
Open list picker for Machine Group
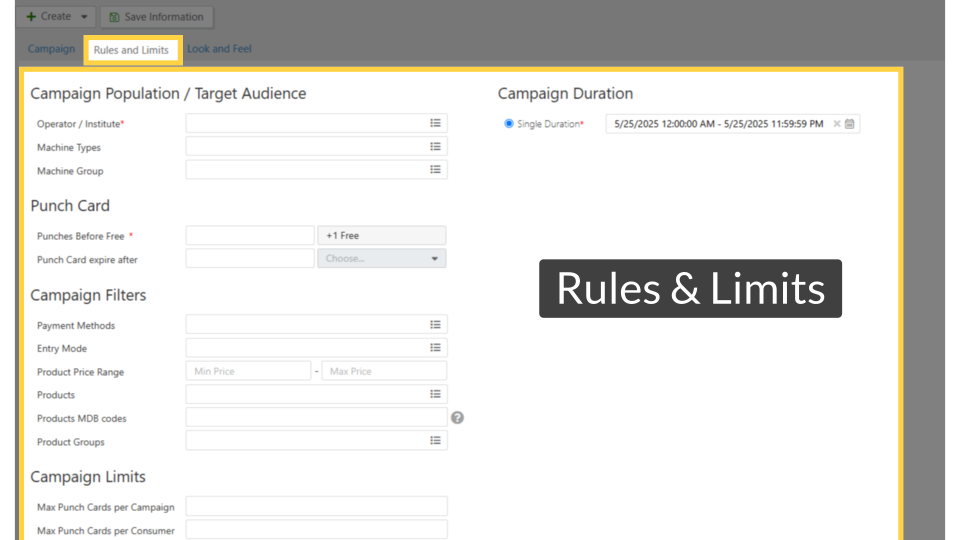tap(435, 170)
